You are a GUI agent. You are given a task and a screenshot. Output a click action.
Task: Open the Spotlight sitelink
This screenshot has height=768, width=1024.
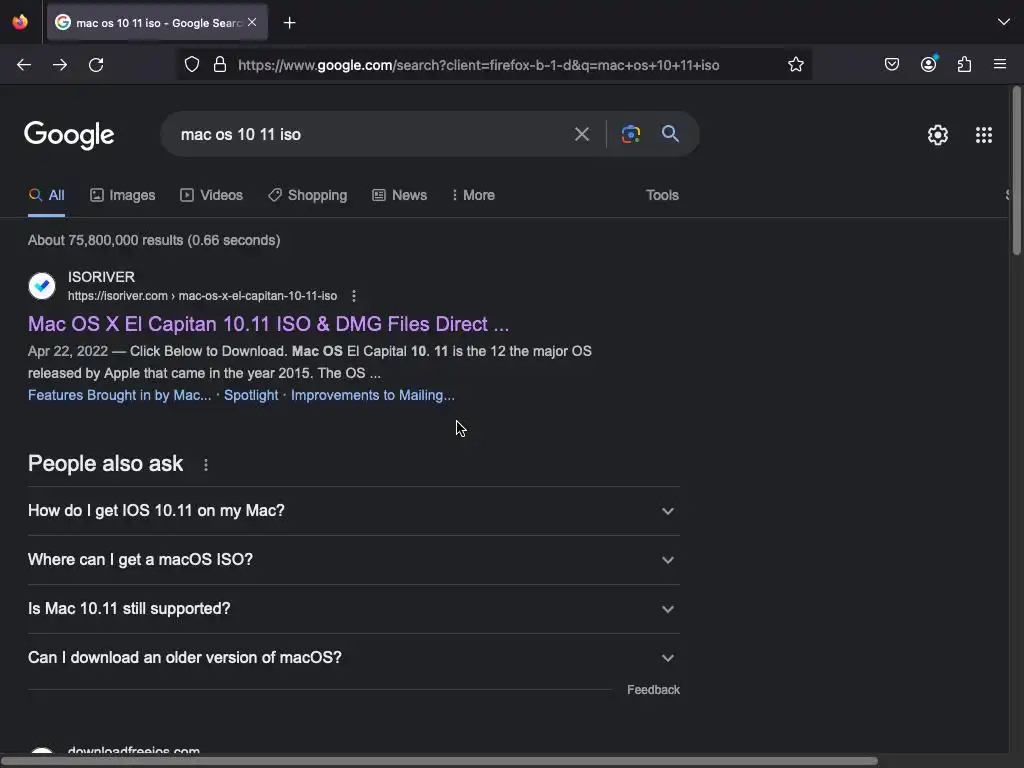(251, 395)
